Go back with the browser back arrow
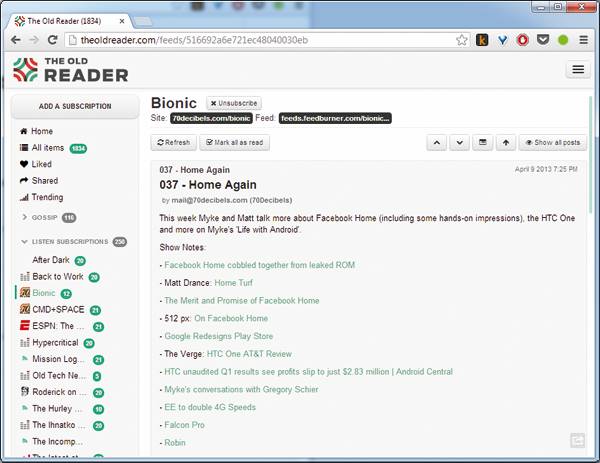This screenshot has height=463, width=600. [16, 40]
